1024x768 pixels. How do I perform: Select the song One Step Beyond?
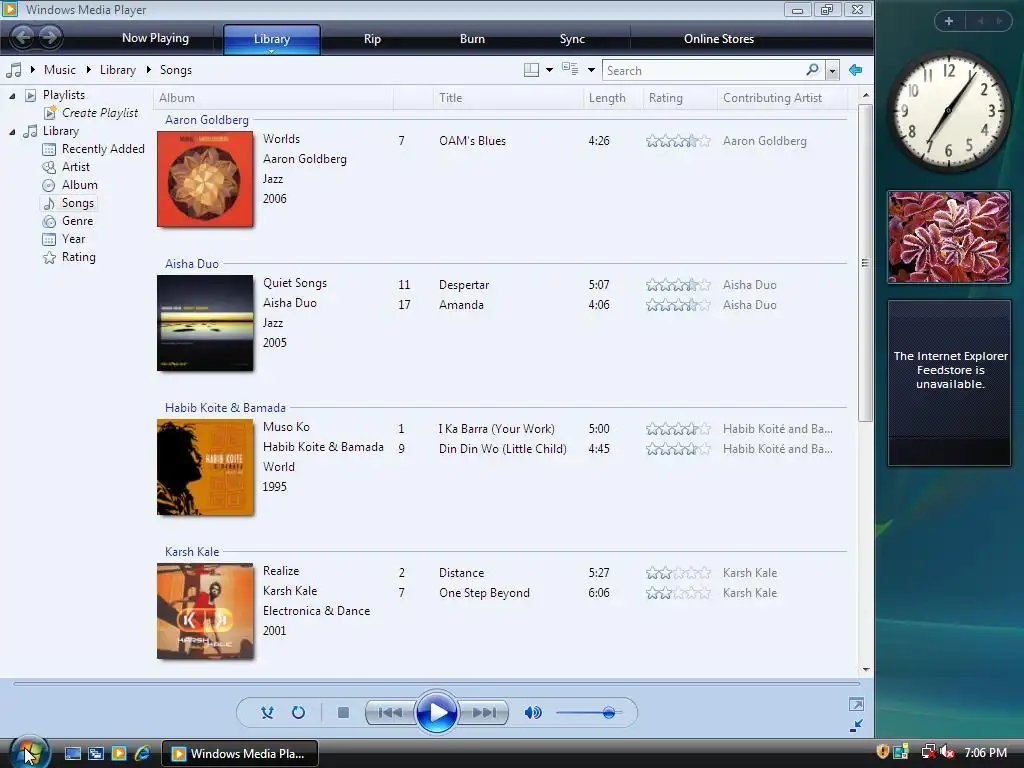tap(484, 593)
